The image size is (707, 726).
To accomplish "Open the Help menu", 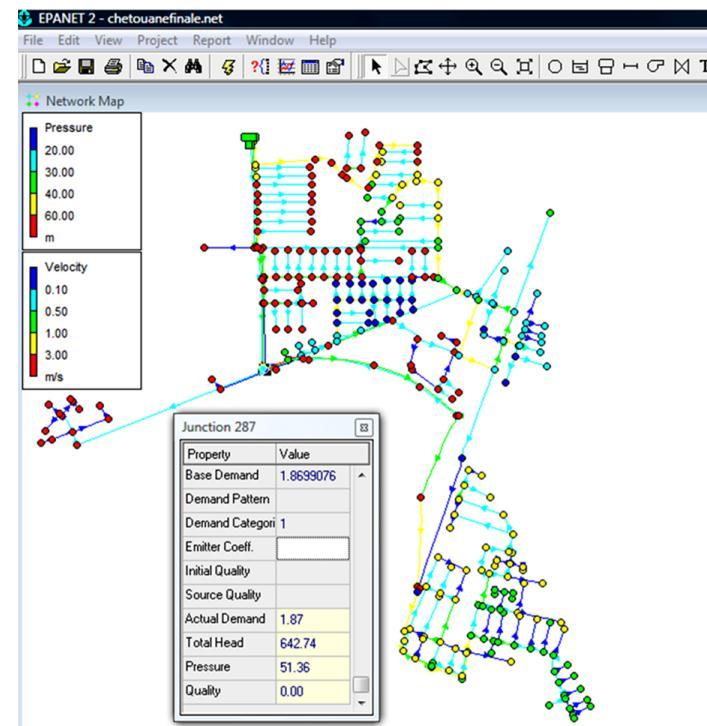I will 323,40.
